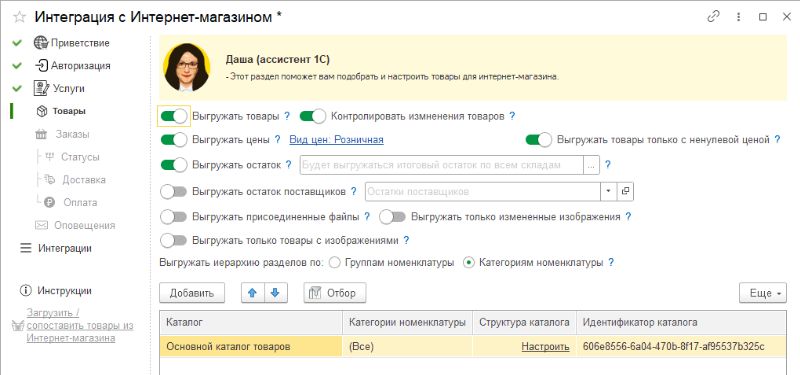Show help for hierarchy radio options
Viewport: 800px width, 375px height.
(x=611, y=263)
